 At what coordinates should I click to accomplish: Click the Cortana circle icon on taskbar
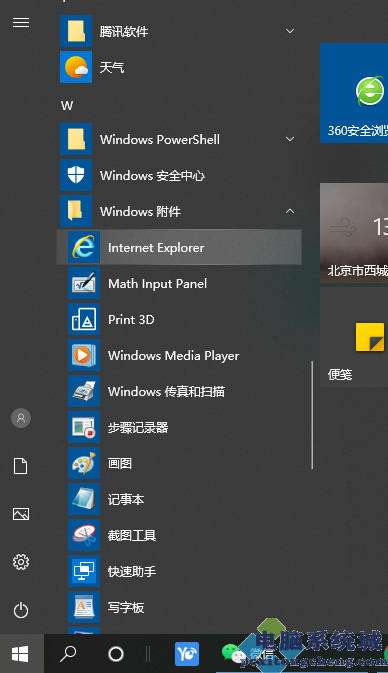(115, 654)
